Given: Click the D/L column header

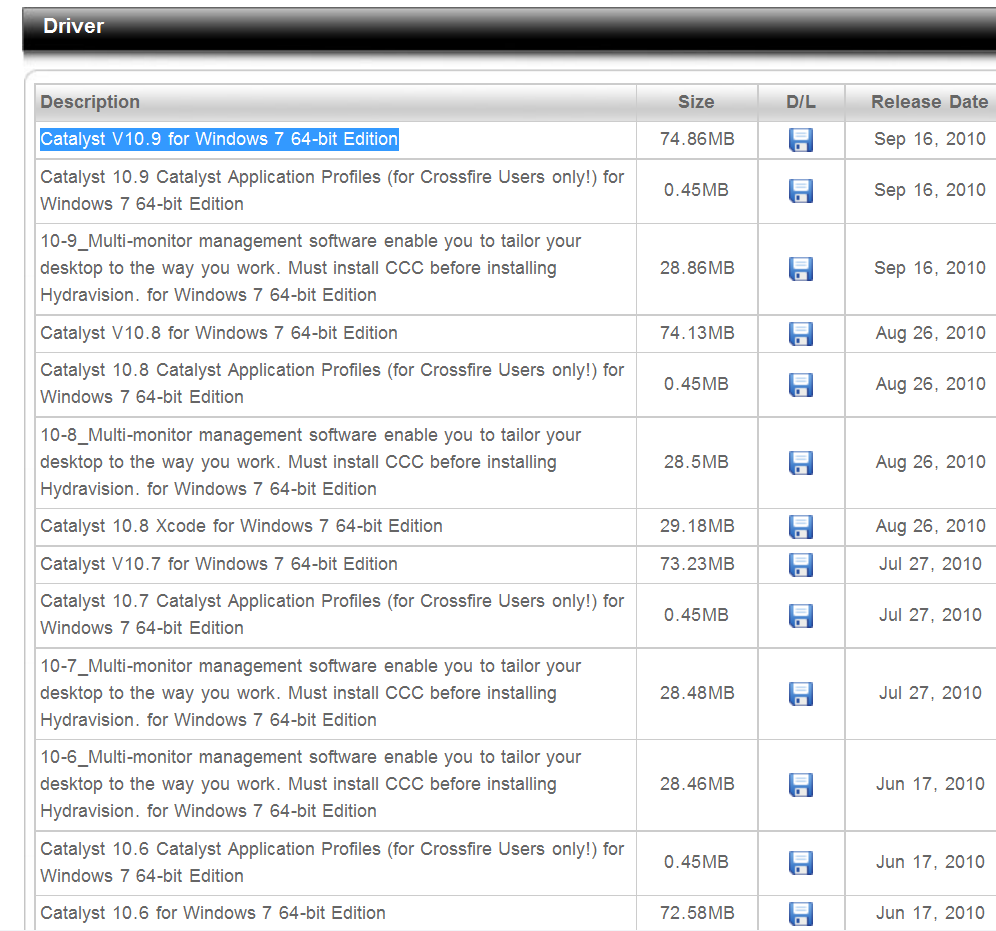Looking at the screenshot, I should pyautogui.click(x=800, y=102).
